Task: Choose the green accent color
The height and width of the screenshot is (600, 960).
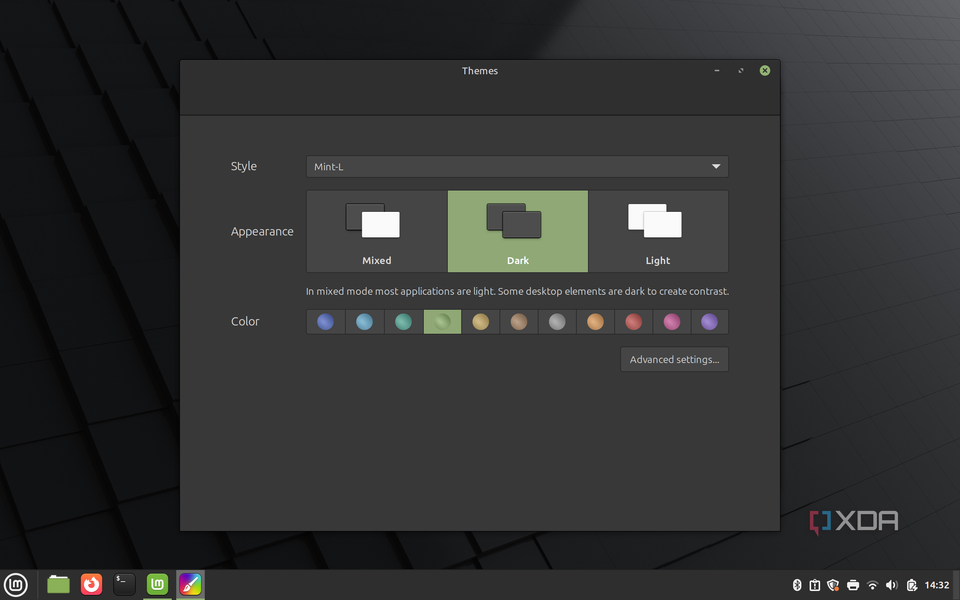Action: click(442, 321)
